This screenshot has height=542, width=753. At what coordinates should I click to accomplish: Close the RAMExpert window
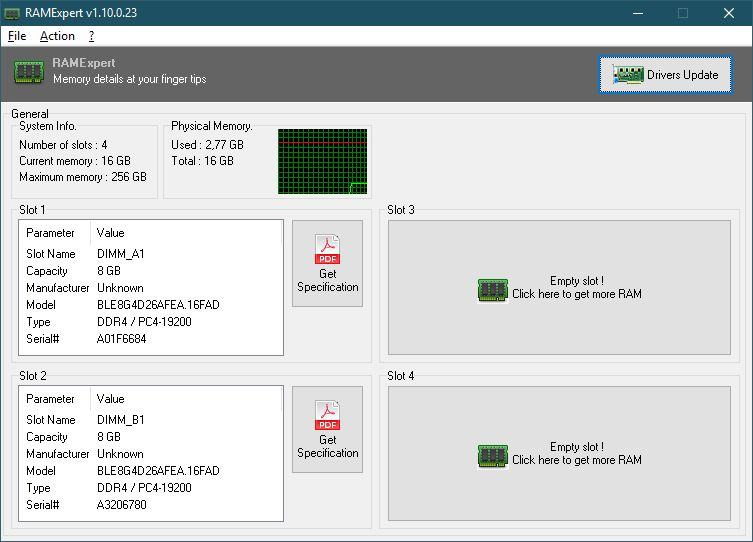tap(729, 13)
